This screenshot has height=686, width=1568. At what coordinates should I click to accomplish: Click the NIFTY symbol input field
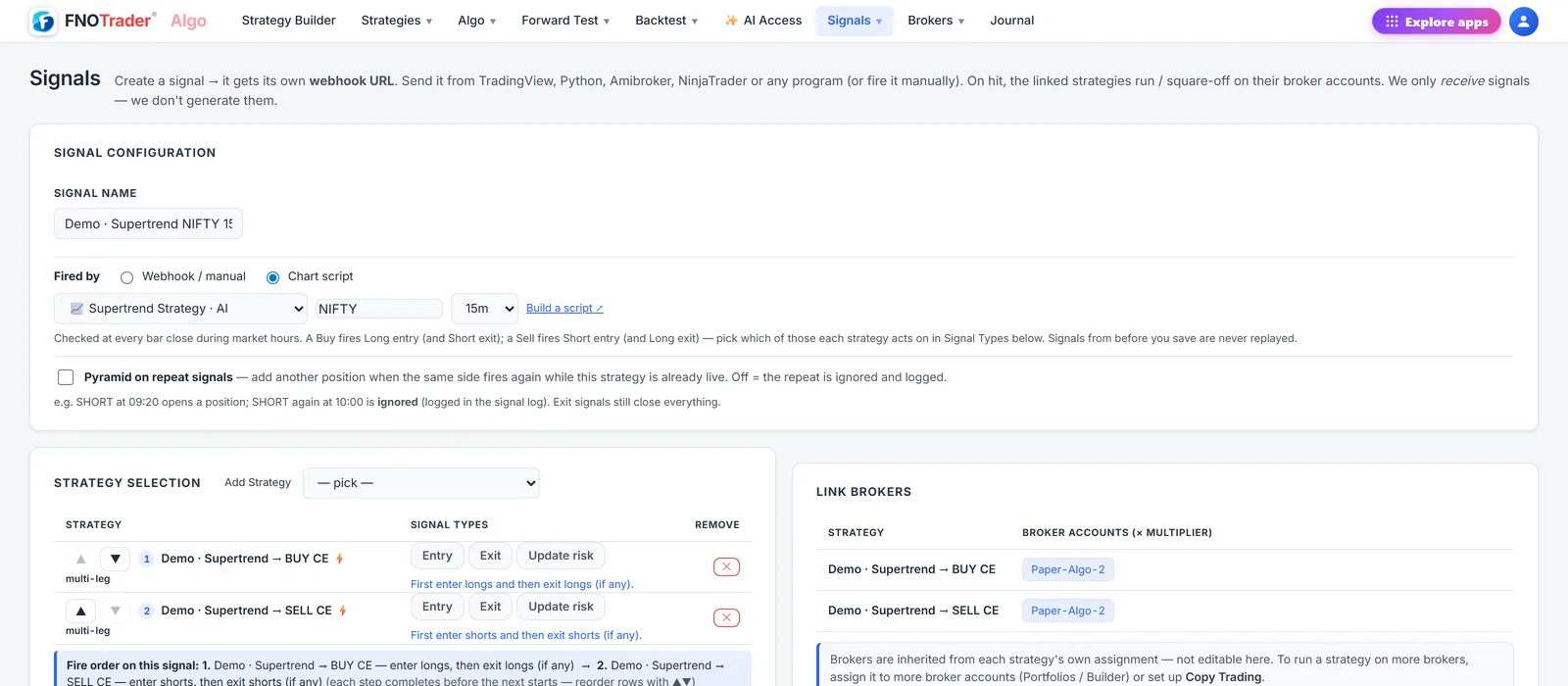(x=379, y=309)
